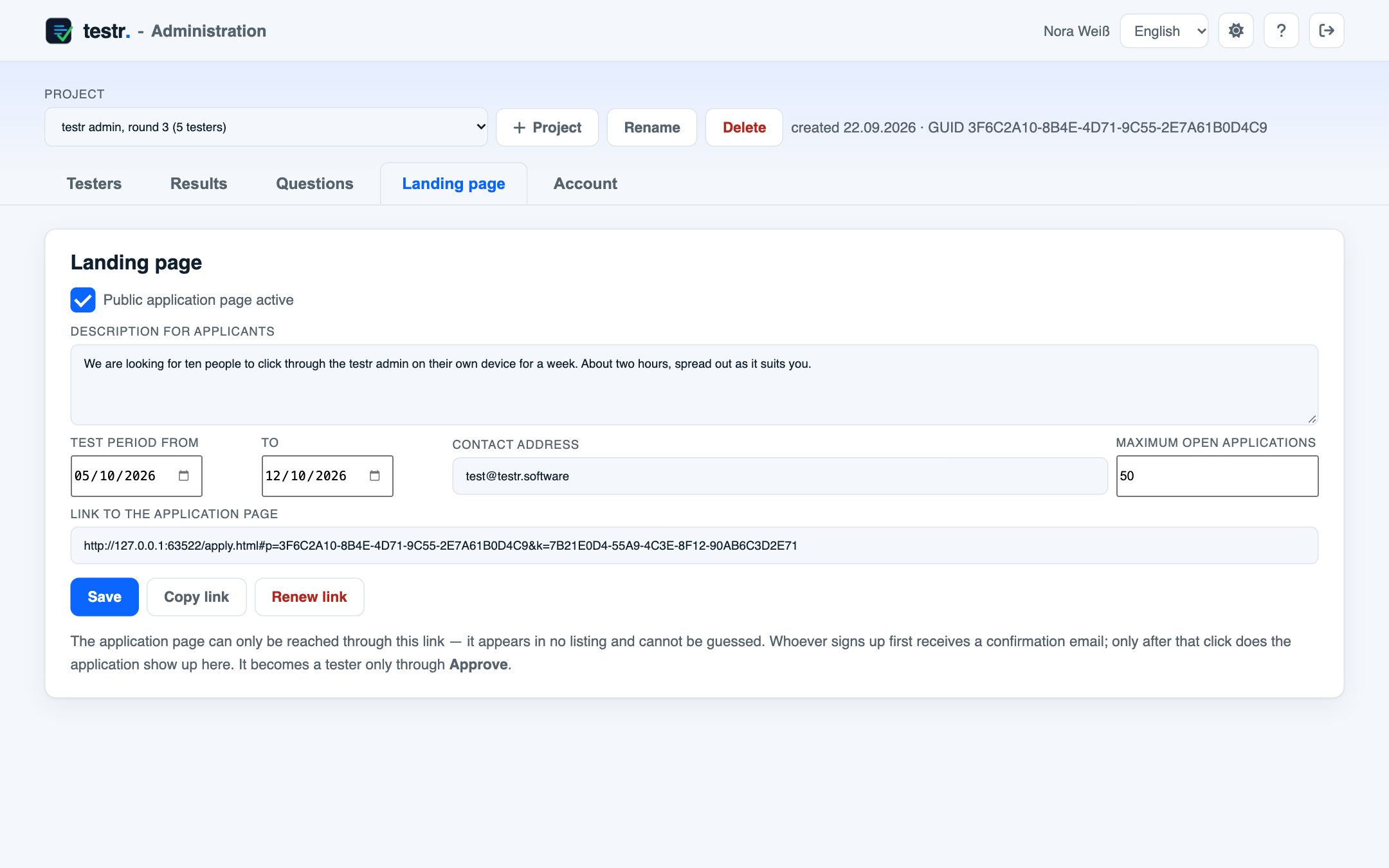Click the testr logo icon
The image size is (1389, 868).
(59, 31)
